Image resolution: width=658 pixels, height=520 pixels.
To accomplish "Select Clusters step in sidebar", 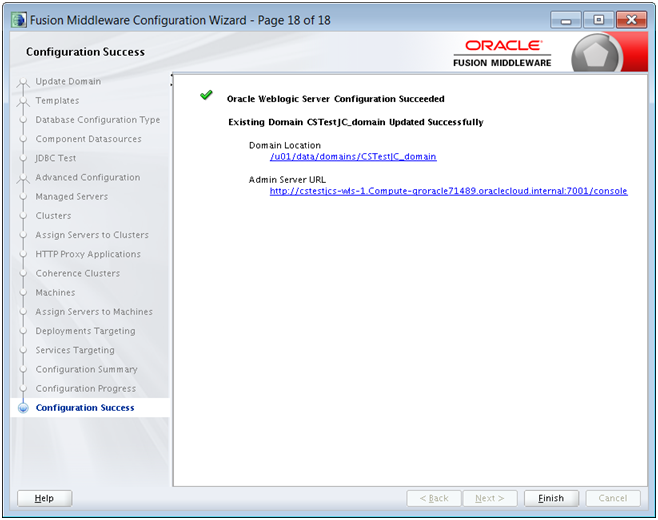I will (x=53, y=216).
